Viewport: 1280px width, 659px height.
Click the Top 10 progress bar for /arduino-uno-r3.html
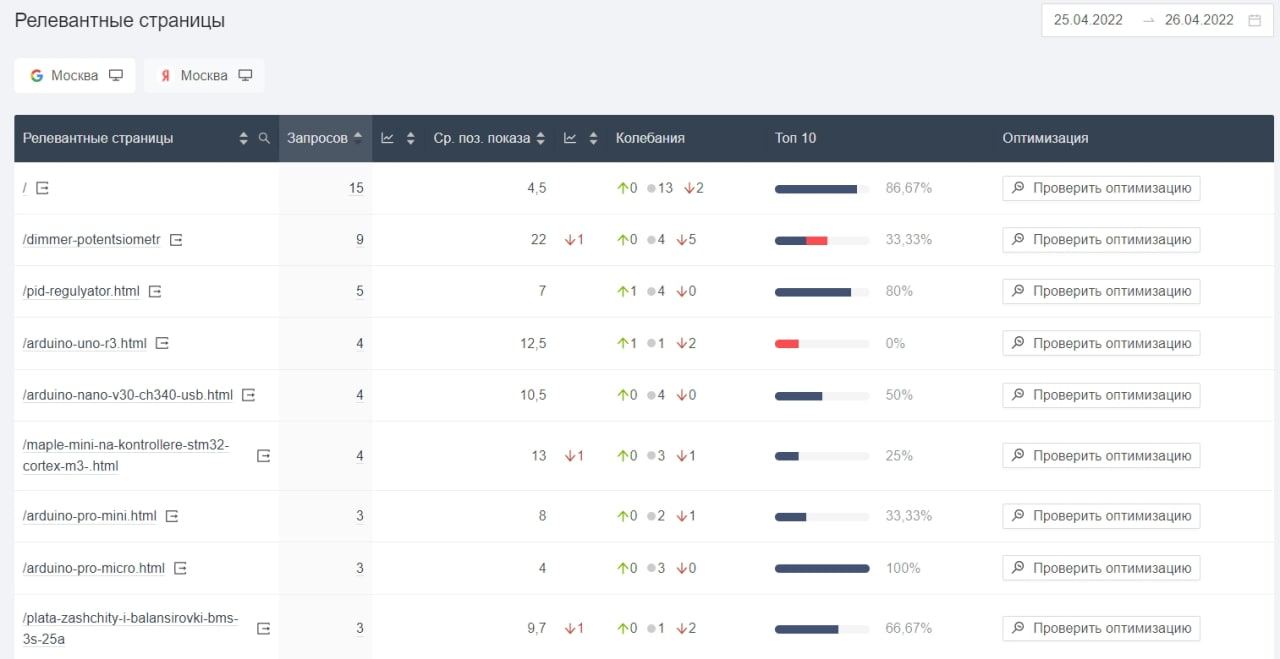(x=822, y=344)
